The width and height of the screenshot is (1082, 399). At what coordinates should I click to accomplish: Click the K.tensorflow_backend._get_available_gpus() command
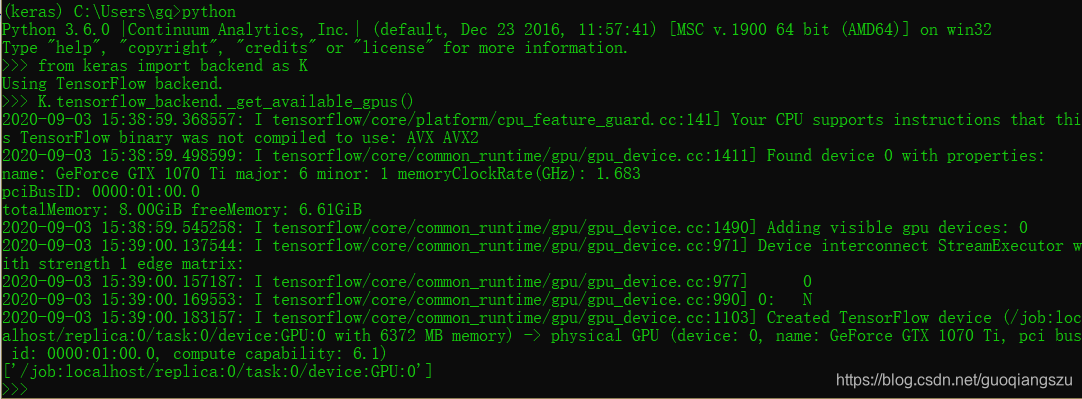coord(226,101)
